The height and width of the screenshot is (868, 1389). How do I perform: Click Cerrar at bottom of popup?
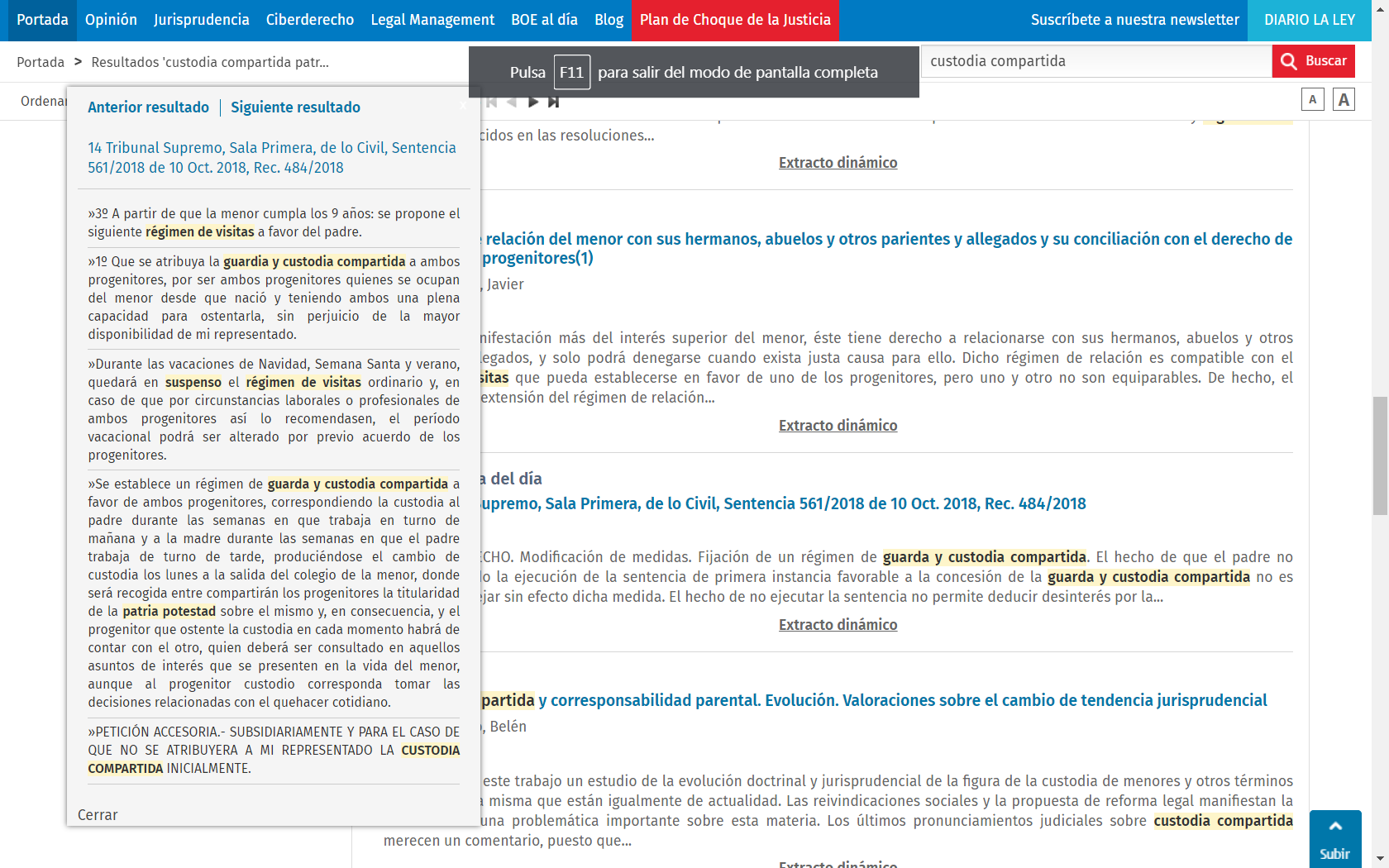coord(98,815)
